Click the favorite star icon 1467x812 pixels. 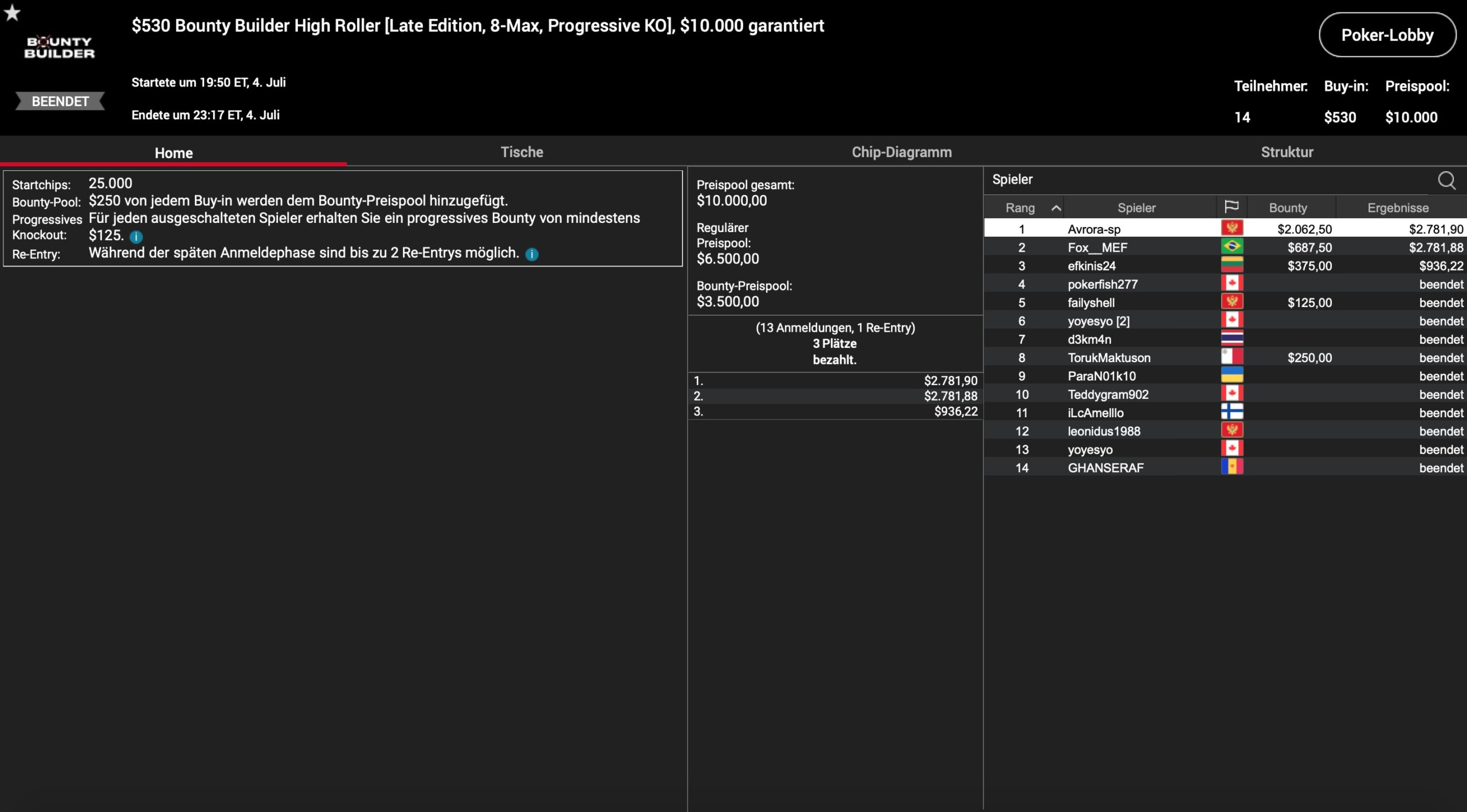12,13
